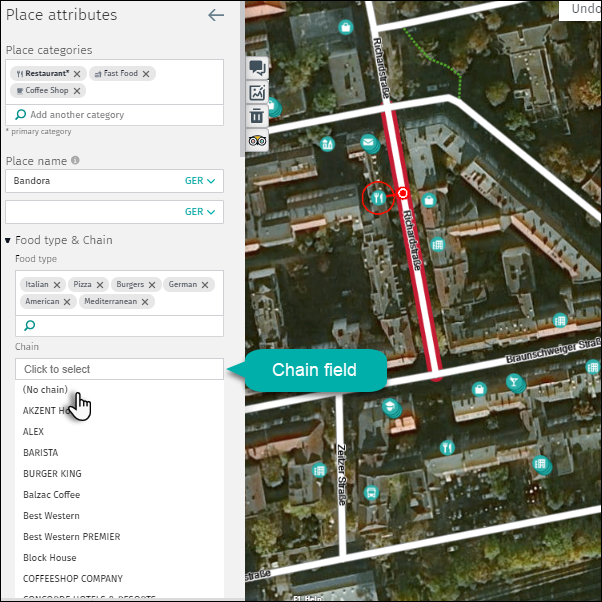The height and width of the screenshot is (602, 602).
Task: Click the mail/post office marker on the map
Action: pyautogui.click(x=368, y=142)
